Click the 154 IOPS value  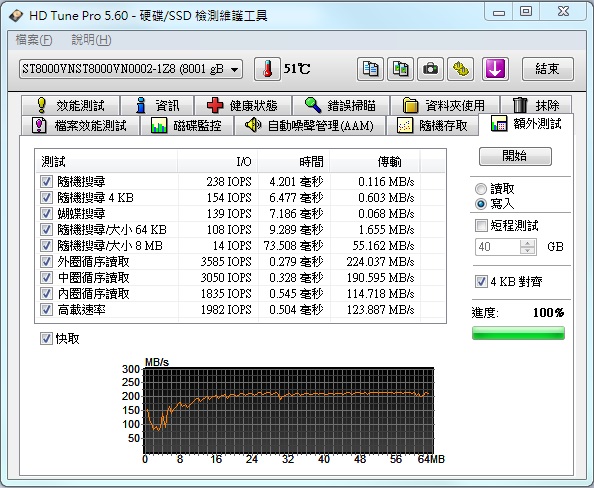[229, 198]
